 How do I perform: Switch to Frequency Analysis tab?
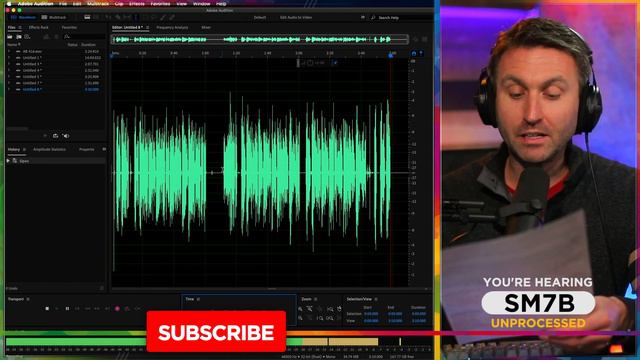[172, 27]
